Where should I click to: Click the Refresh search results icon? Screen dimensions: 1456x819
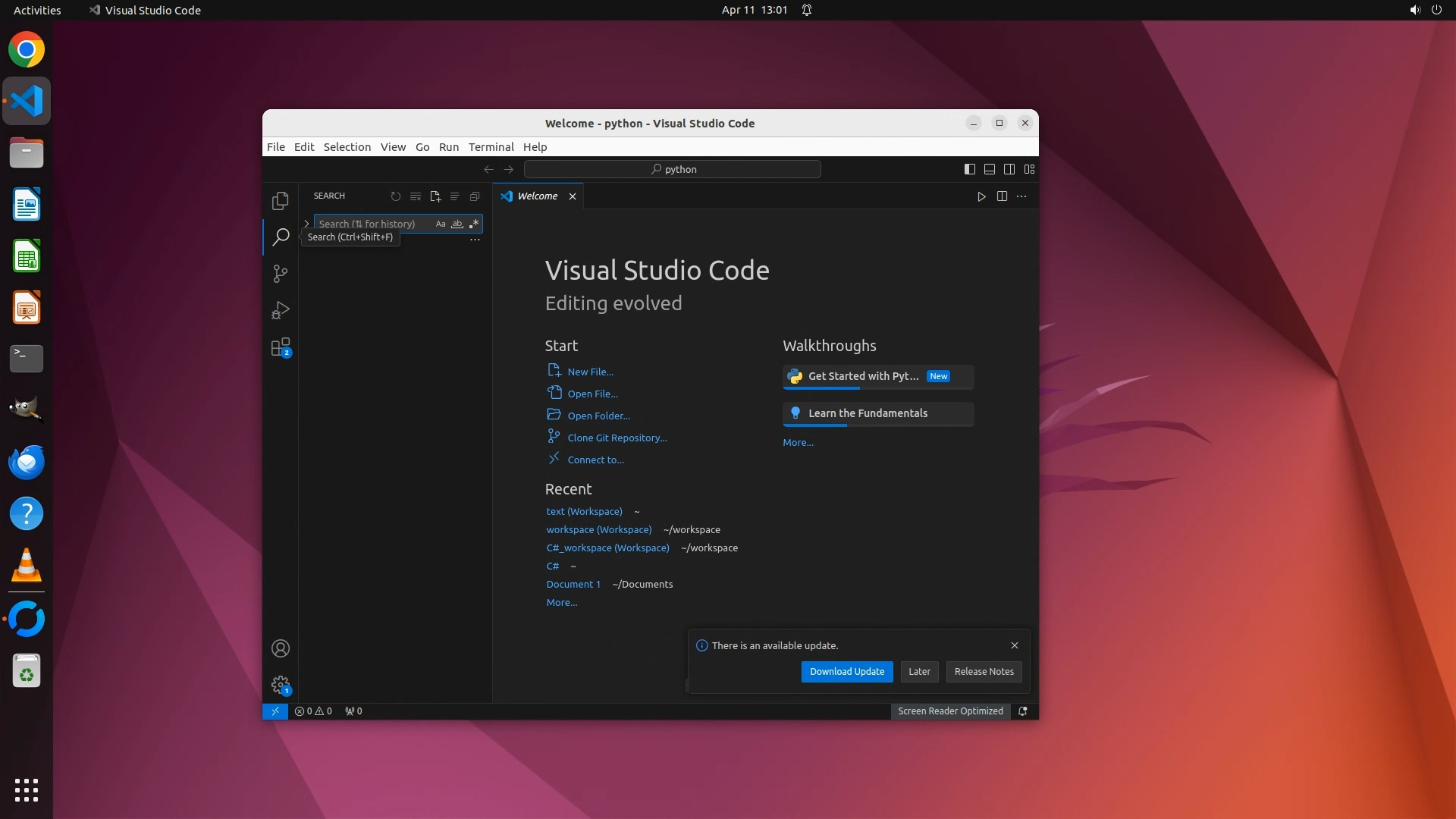(x=395, y=196)
